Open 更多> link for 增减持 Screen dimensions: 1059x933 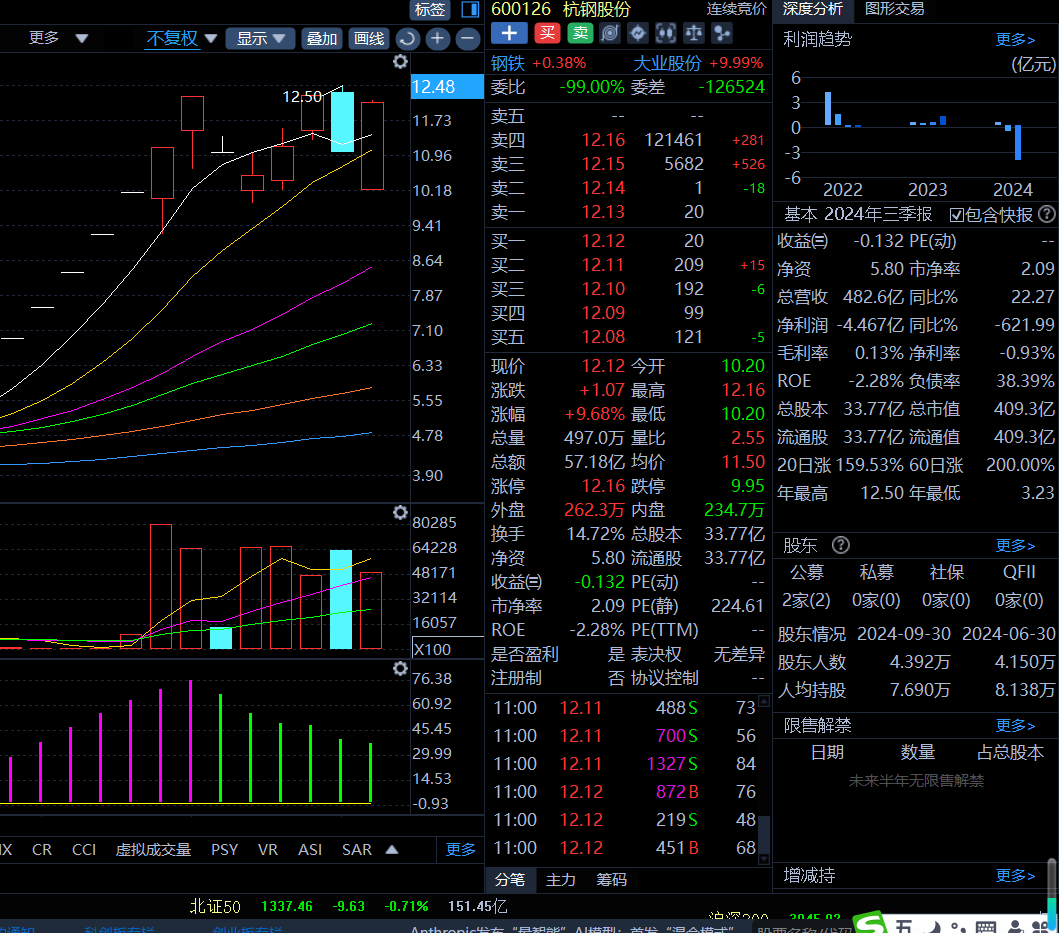(1015, 876)
